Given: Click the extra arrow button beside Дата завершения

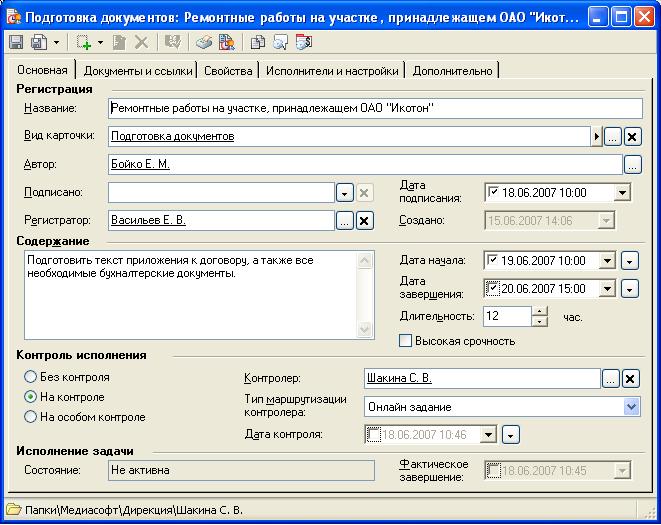Looking at the screenshot, I should (629, 289).
